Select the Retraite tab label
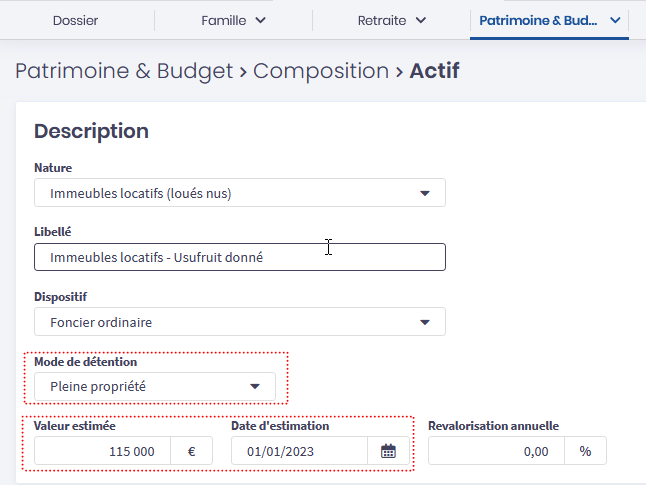 (x=381, y=20)
